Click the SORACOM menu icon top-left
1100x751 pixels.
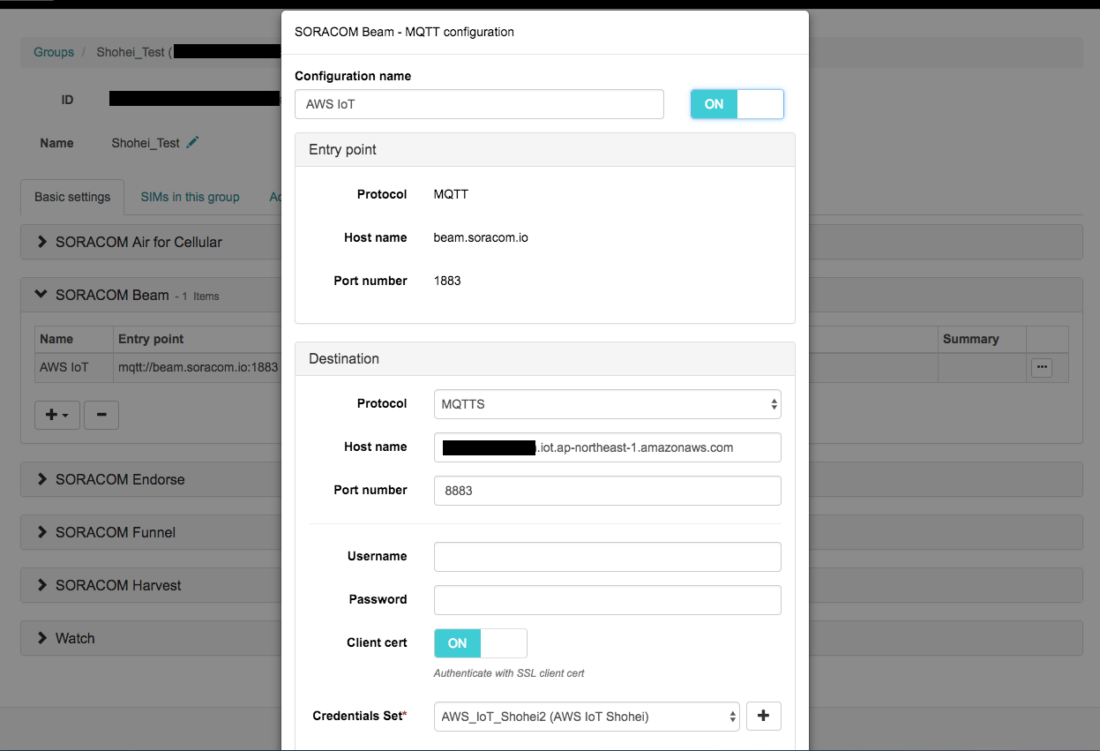coord(20,6)
